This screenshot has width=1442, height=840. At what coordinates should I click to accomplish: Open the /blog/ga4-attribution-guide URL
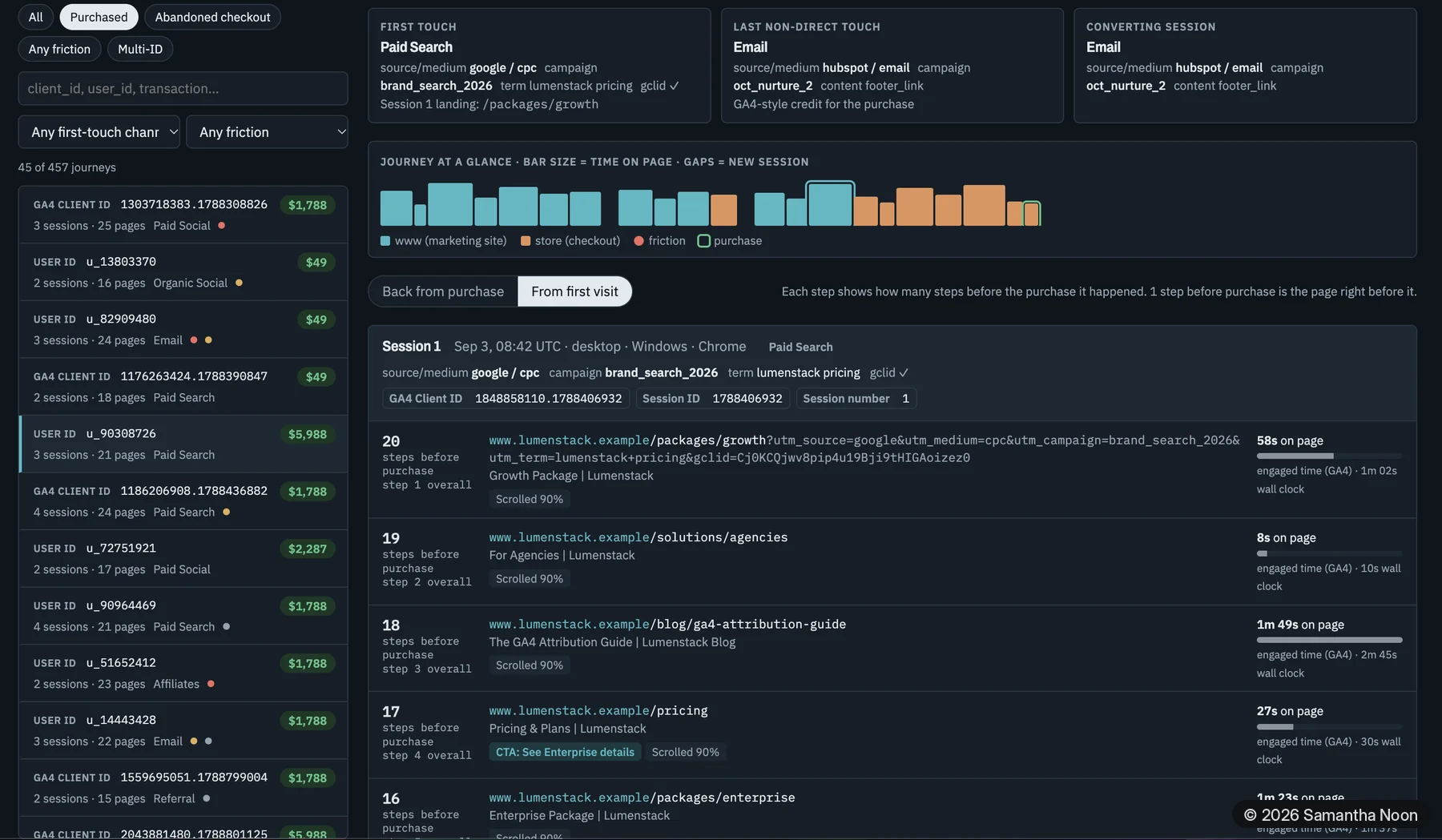coord(667,624)
